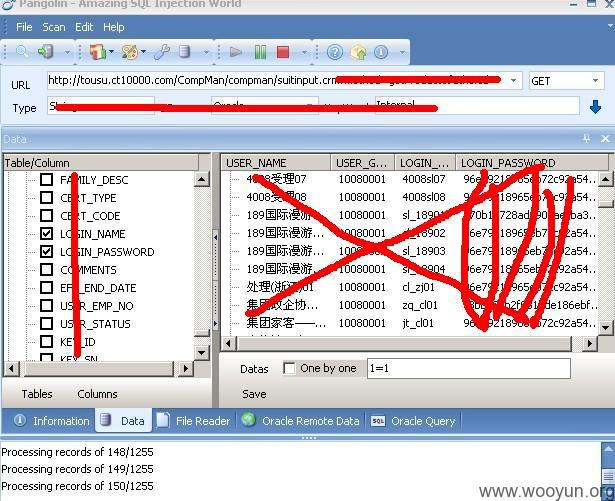Open the GET method dropdown
615x501 pixels.
[x=595, y=80]
